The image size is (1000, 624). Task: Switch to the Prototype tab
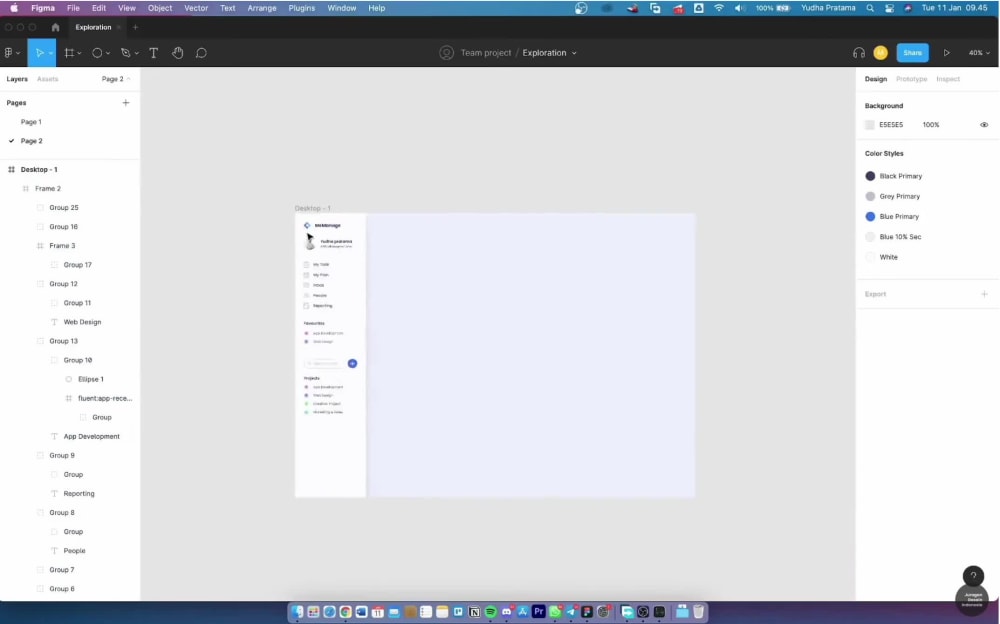(x=911, y=79)
